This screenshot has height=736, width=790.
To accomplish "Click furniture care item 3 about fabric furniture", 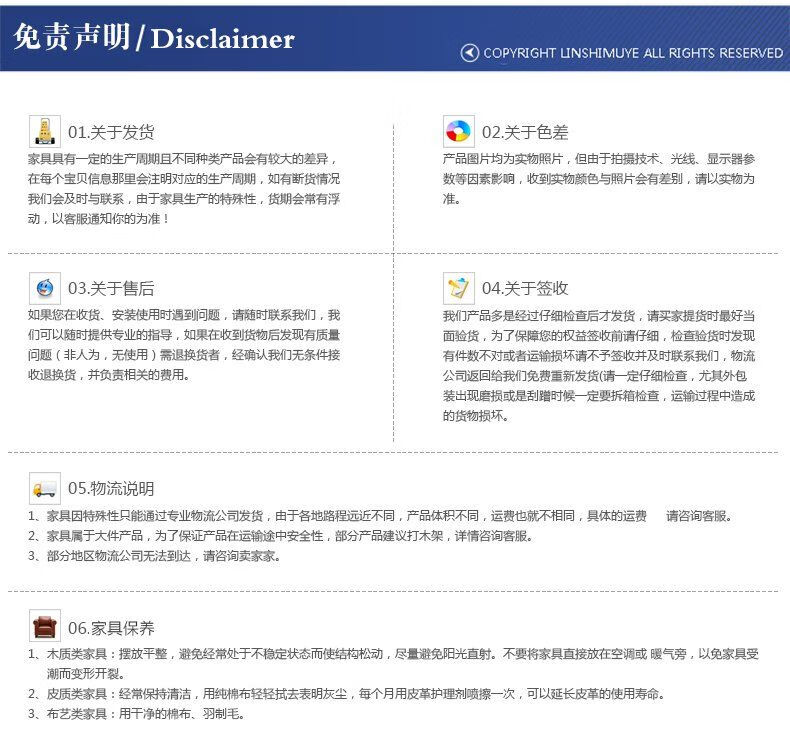I will coord(136,714).
